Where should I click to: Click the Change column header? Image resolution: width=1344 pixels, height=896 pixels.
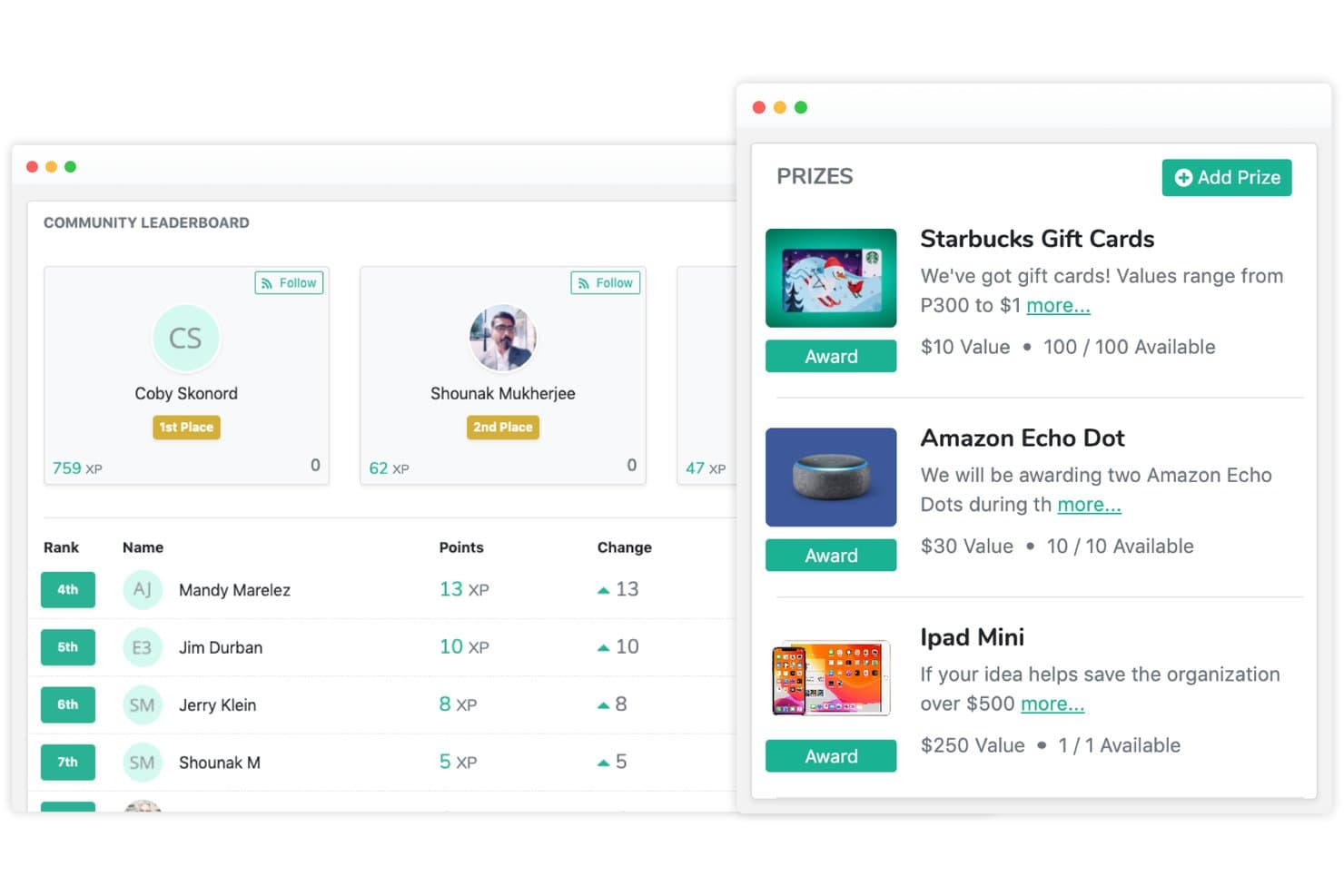coord(624,547)
